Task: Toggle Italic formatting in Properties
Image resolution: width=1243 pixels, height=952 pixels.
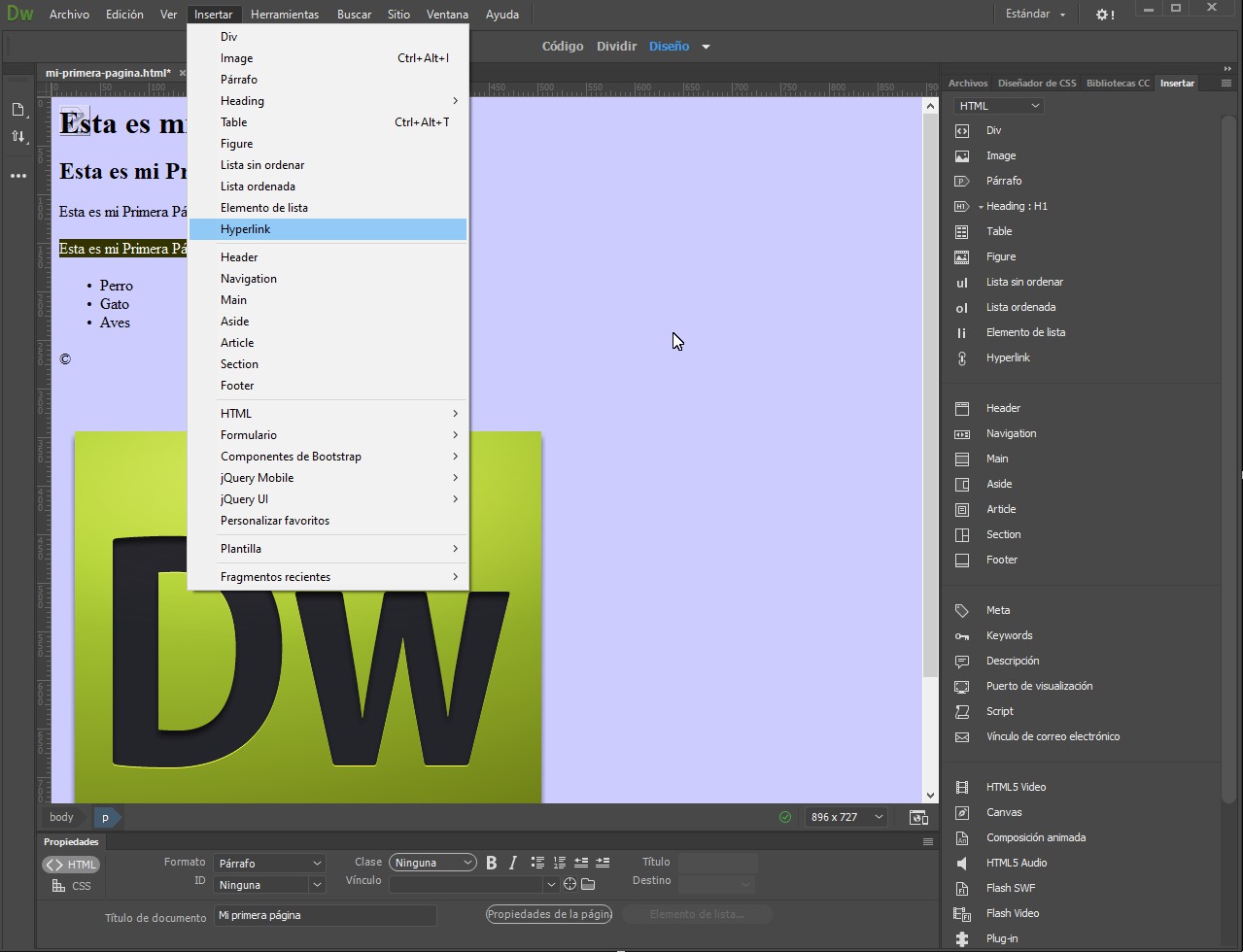Action: click(x=513, y=863)
